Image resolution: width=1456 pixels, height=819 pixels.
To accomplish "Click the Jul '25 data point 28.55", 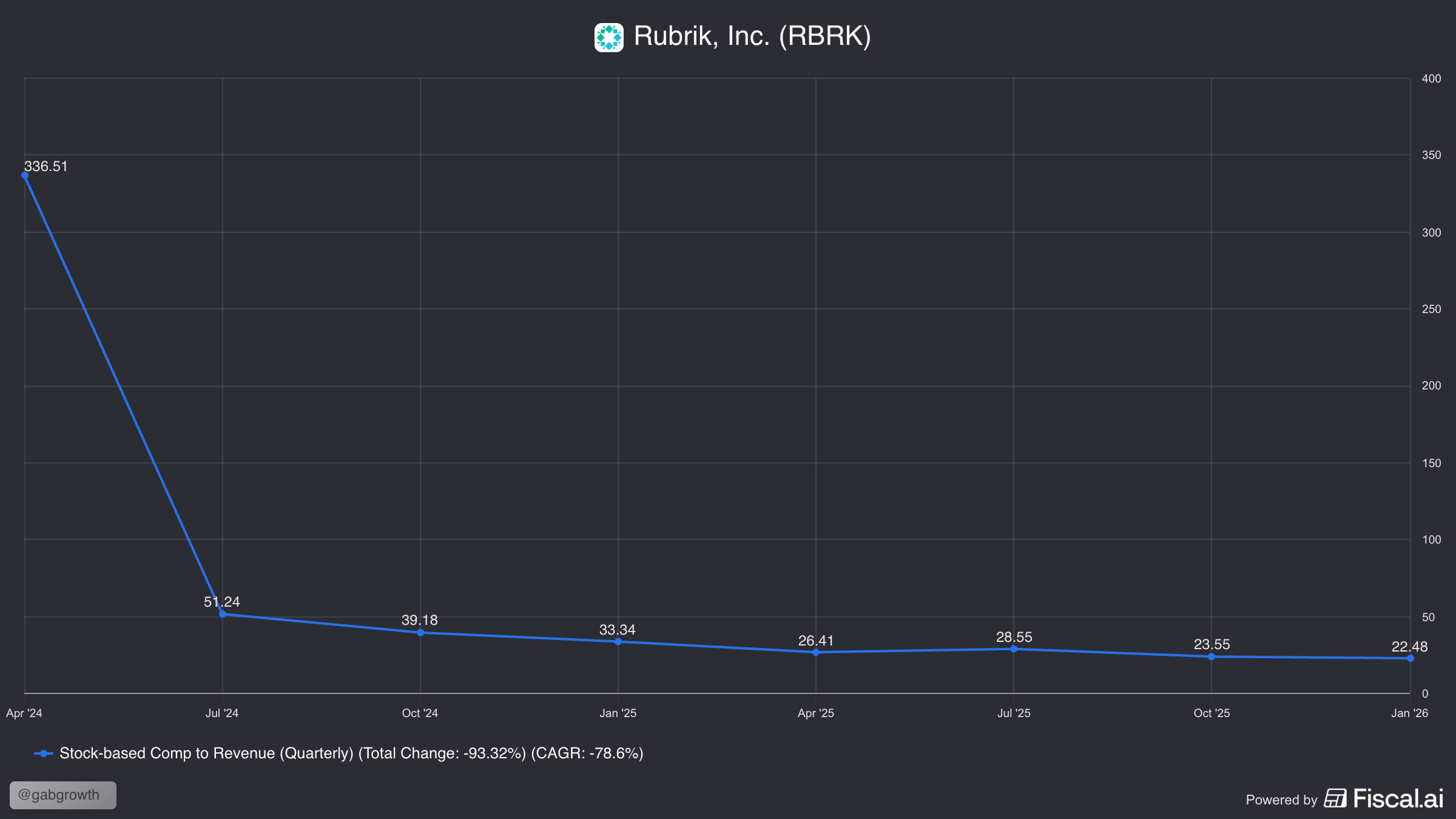I will pos(1014,649).
